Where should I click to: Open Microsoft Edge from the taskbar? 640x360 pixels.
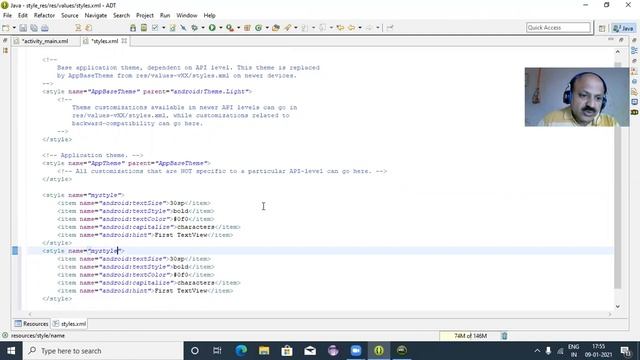[x=241, y=351]
